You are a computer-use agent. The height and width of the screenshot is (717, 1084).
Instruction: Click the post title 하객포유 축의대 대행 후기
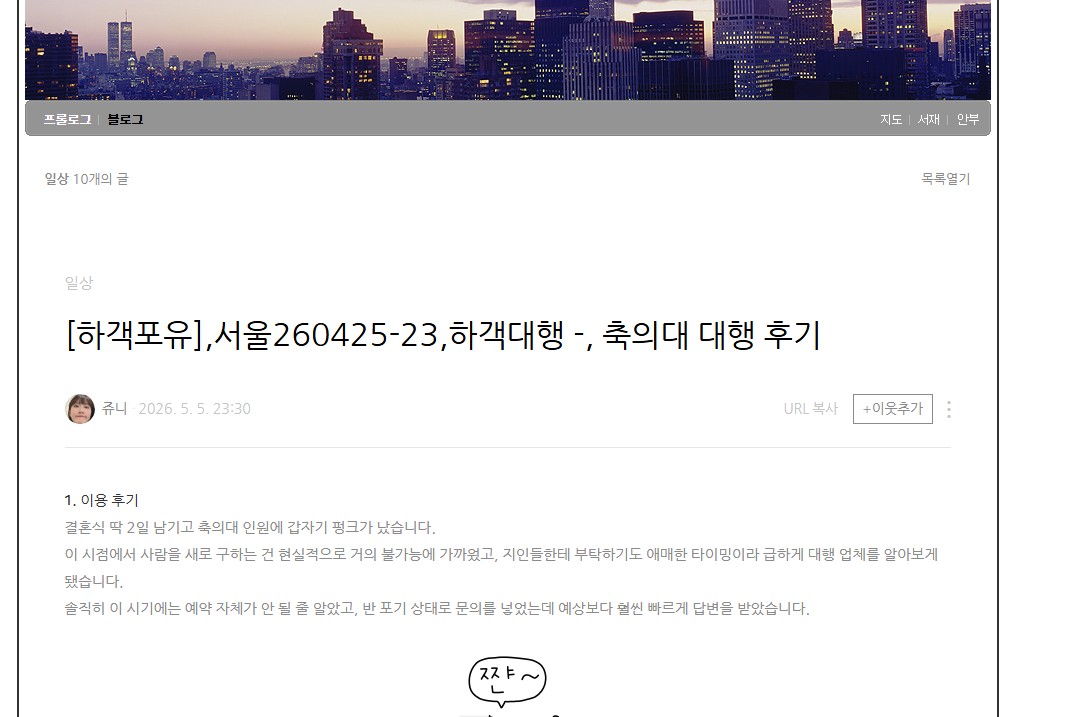point(442,335)
